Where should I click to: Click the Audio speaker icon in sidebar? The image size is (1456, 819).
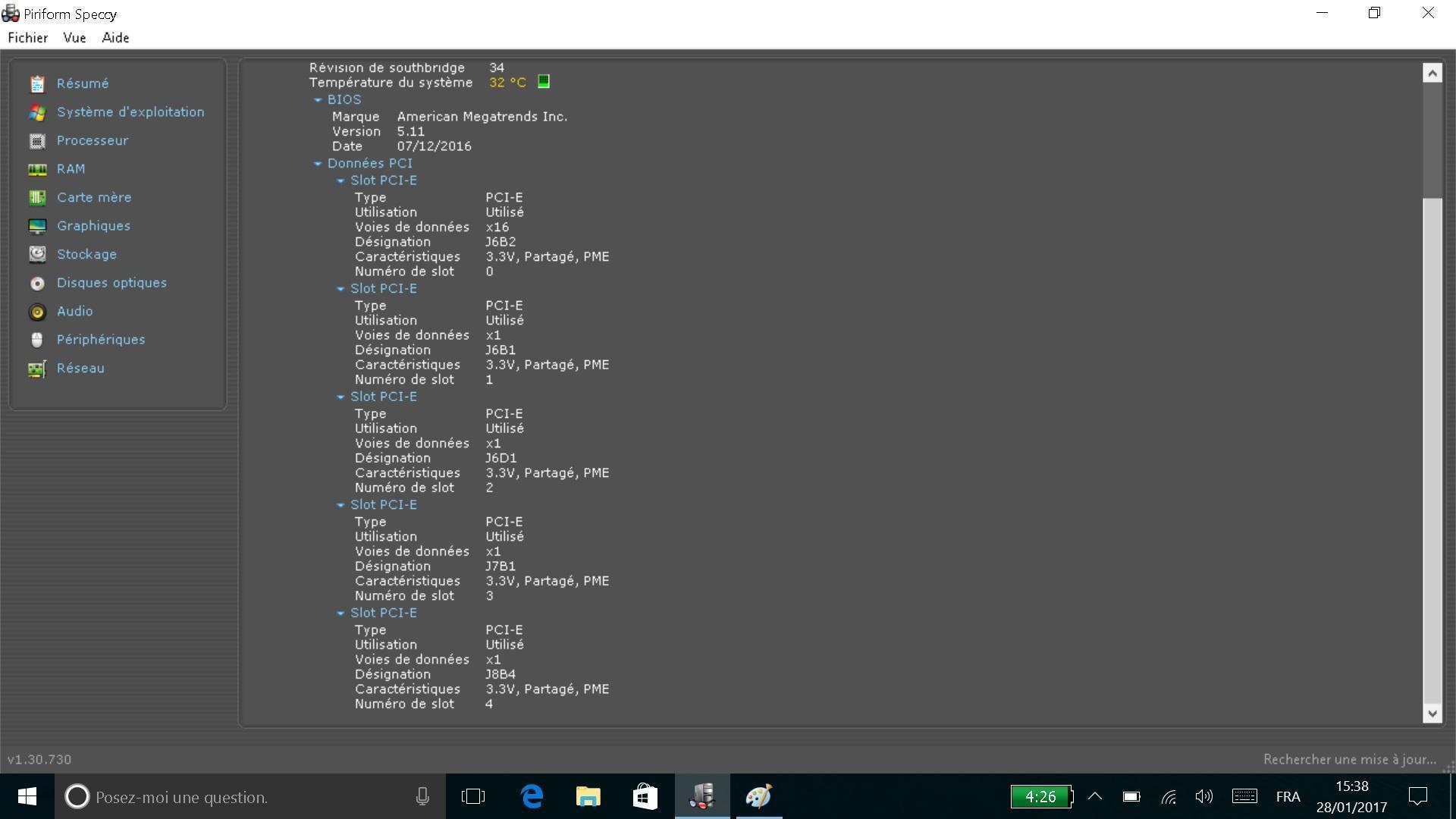37,312
